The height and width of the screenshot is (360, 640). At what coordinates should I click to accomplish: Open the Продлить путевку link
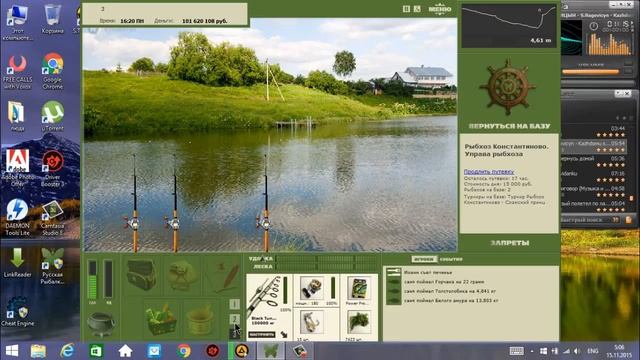point(489,172)
